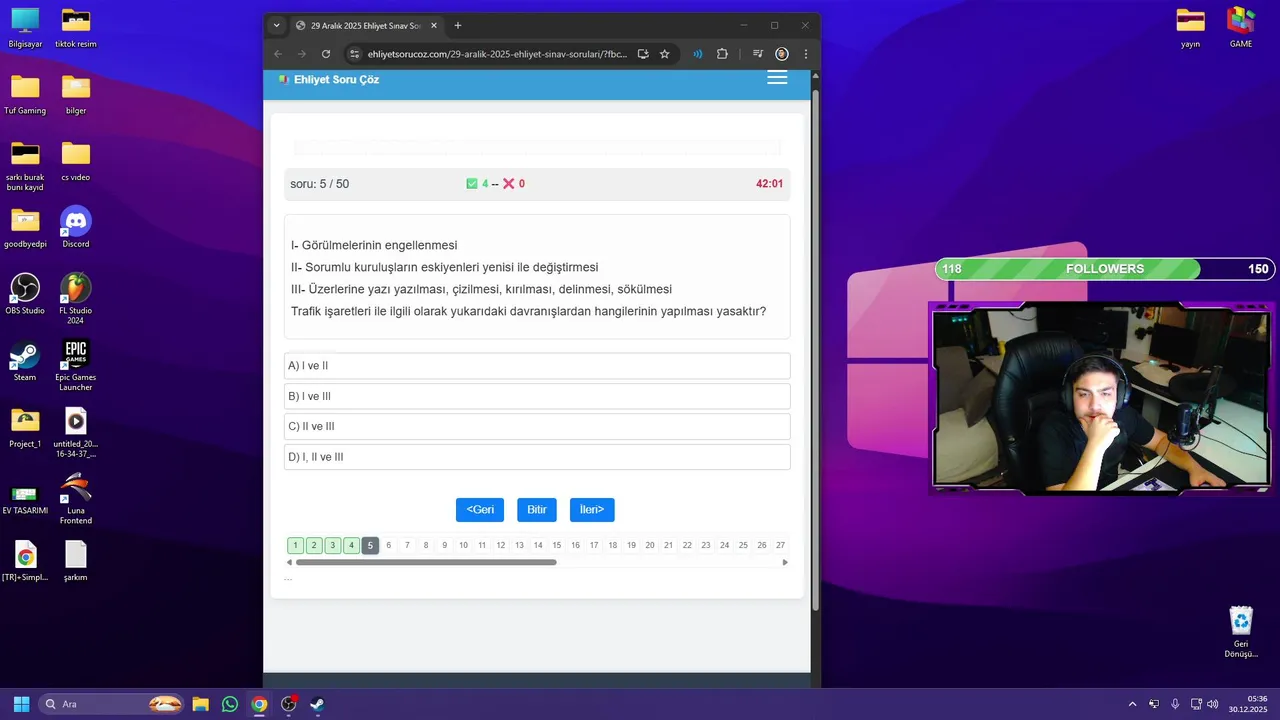The image size is (1280, 720).
Task: Select the FL Studio 2024 shortcut
Action: [76, 299]
